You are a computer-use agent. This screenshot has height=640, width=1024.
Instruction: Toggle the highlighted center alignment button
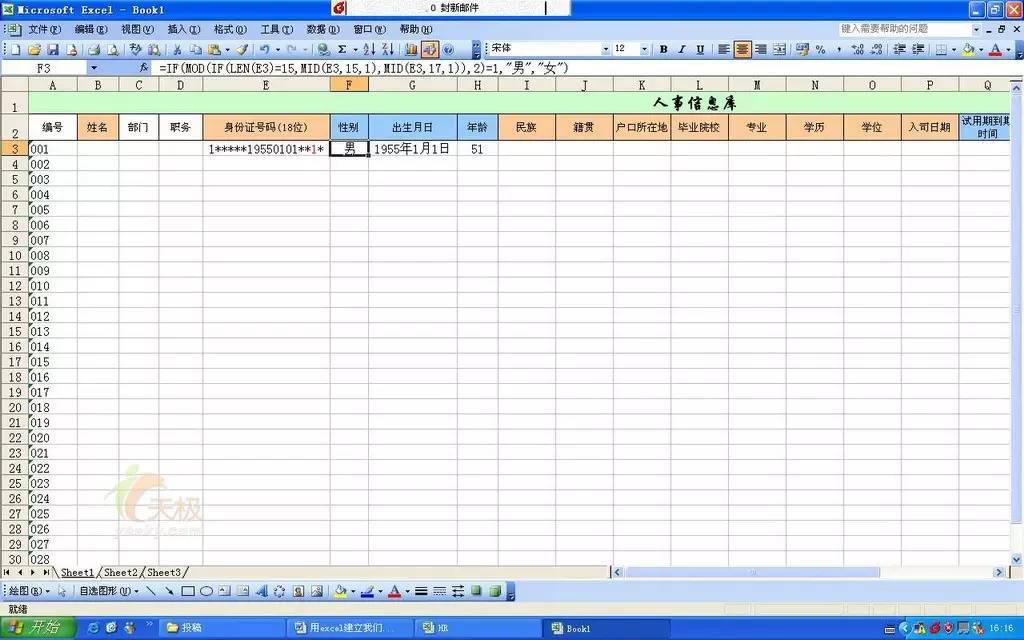(743, 50)
